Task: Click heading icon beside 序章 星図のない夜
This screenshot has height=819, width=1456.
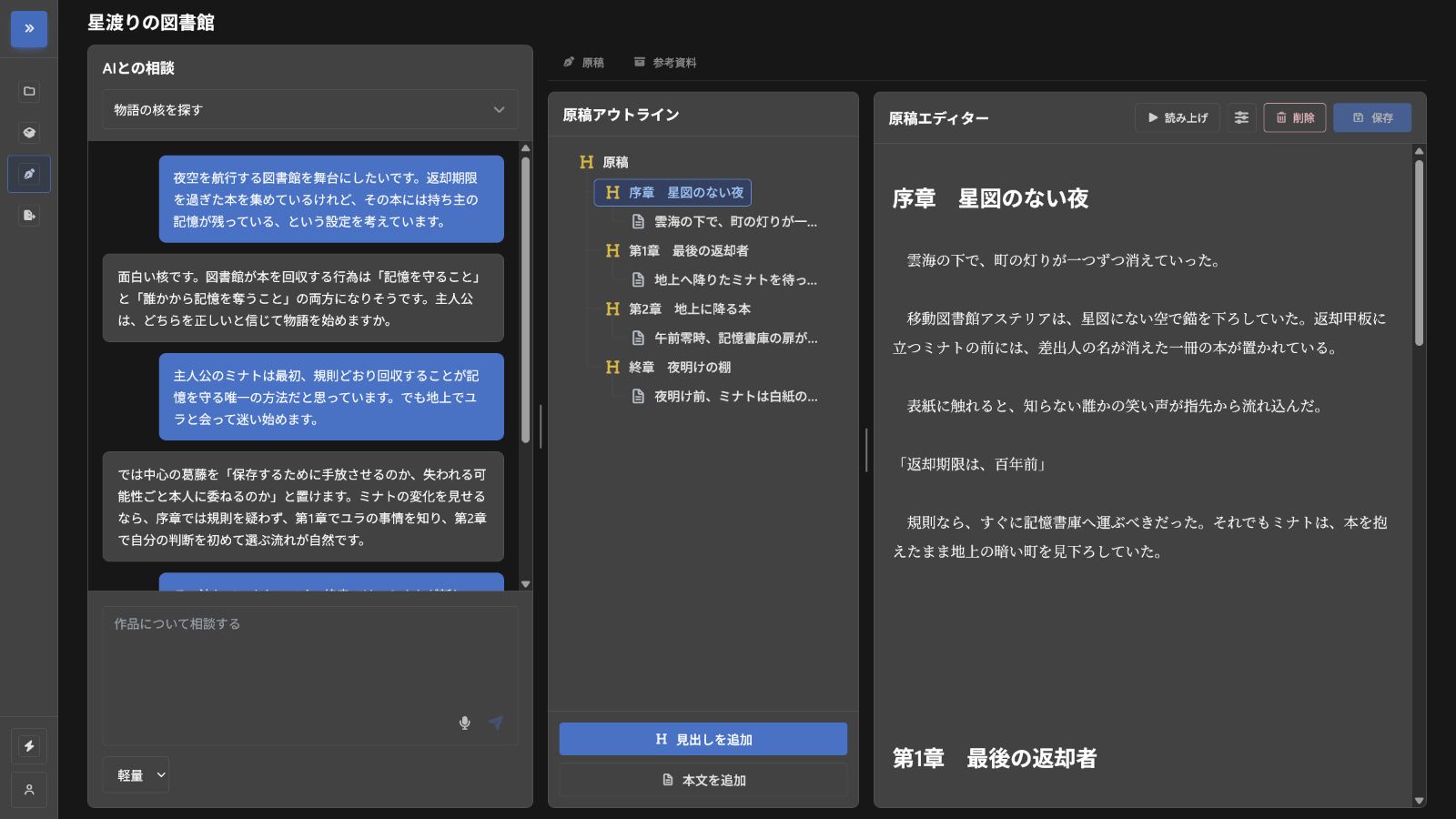Action: 612,193
